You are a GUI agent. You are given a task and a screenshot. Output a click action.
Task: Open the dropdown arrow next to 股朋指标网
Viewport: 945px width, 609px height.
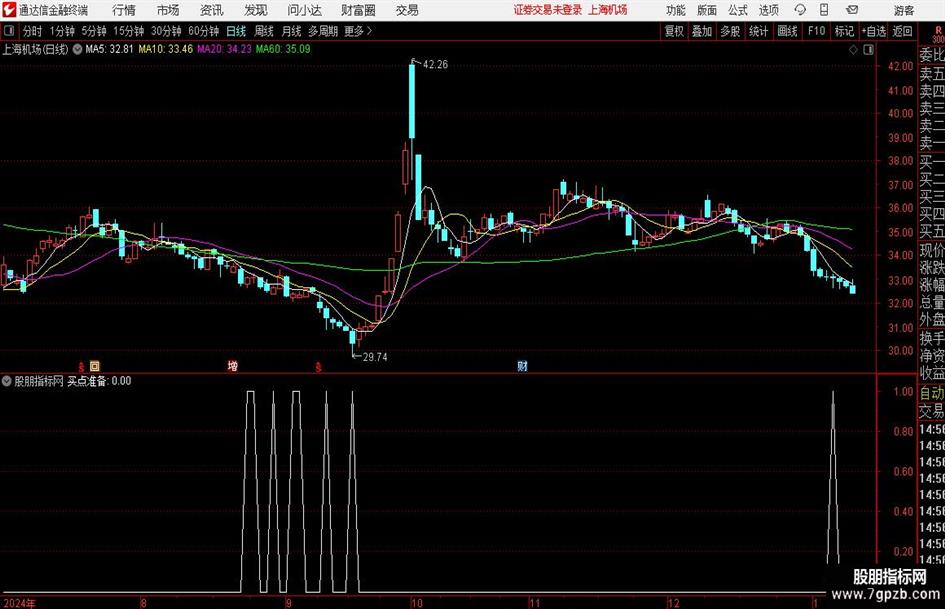(x=7, y=381)
